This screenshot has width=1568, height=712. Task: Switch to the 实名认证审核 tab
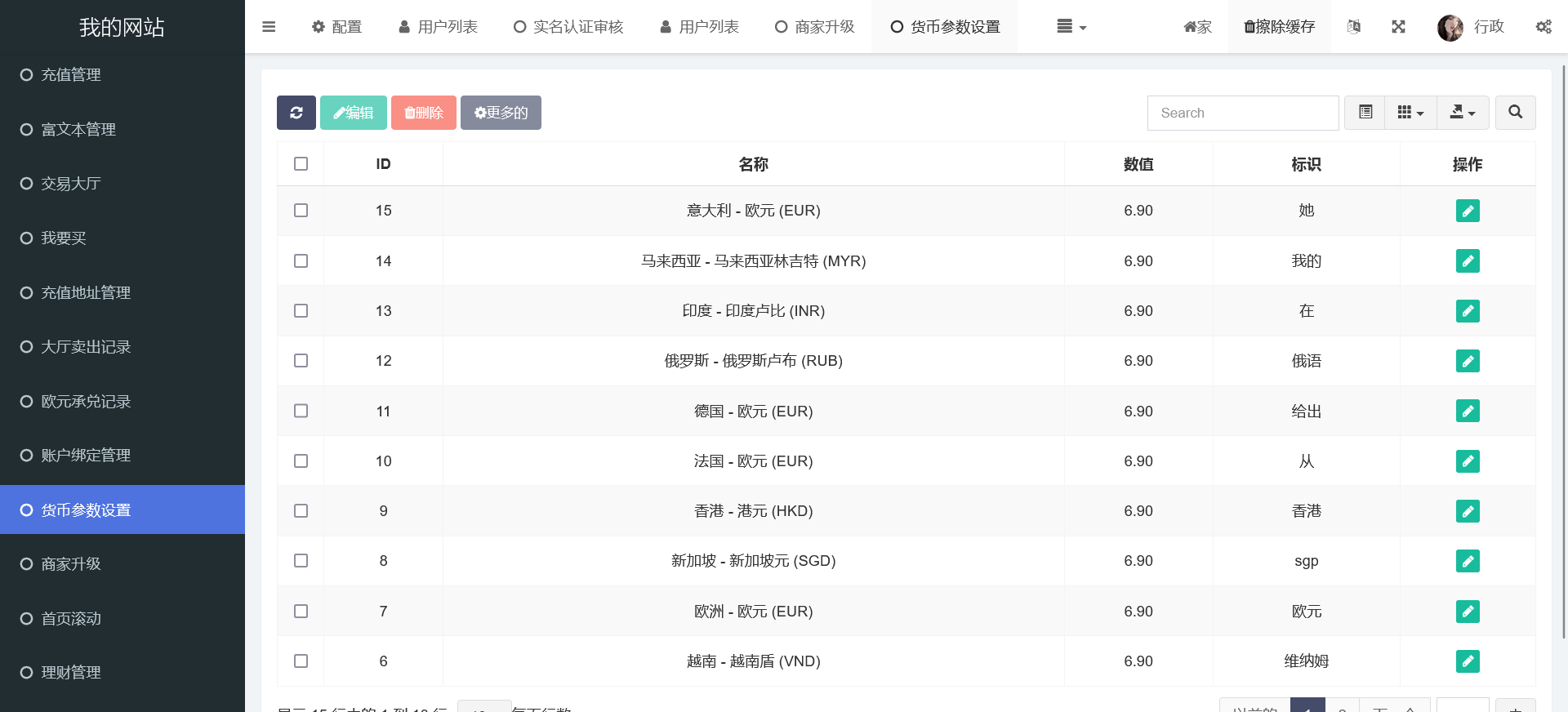[568, 27]
